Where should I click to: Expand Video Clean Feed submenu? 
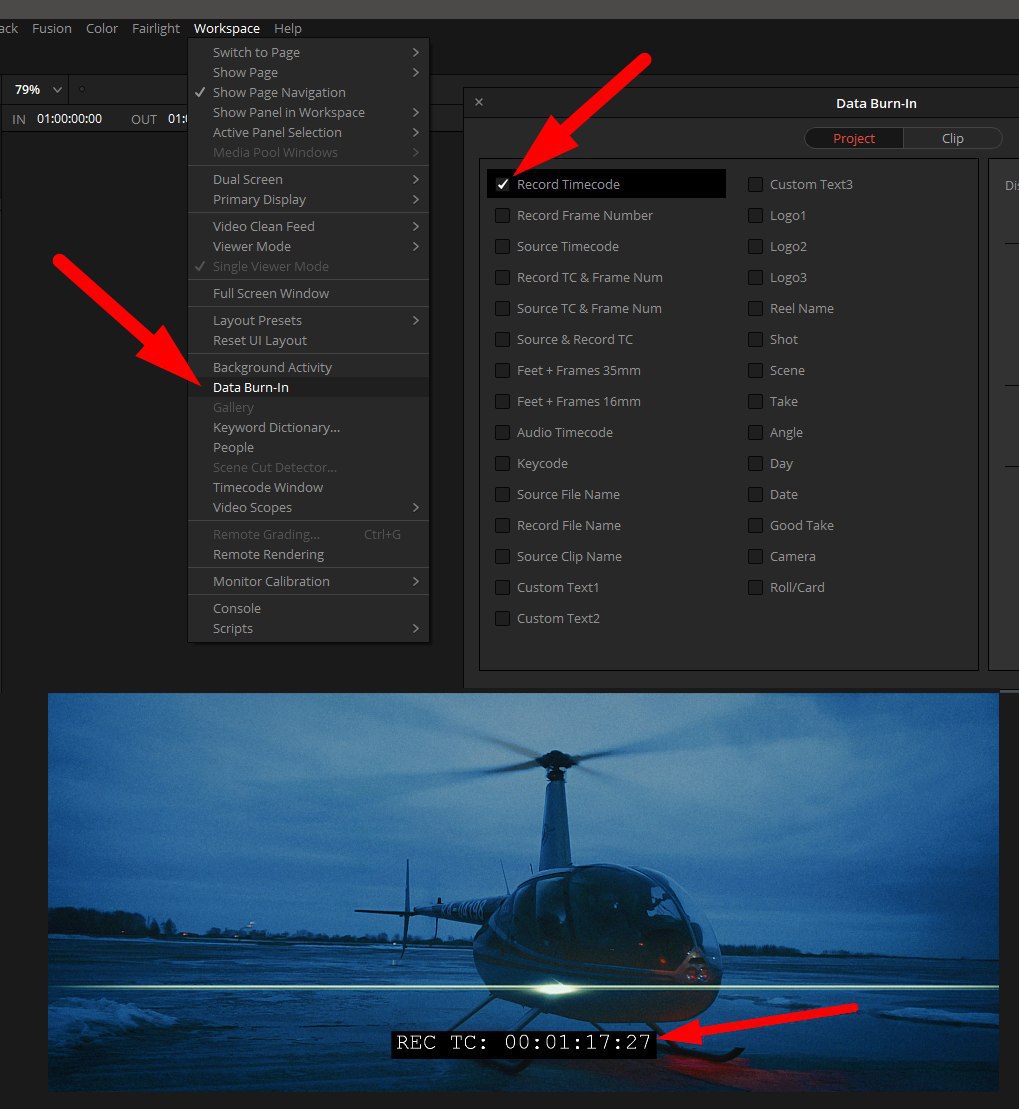[308, 226]
